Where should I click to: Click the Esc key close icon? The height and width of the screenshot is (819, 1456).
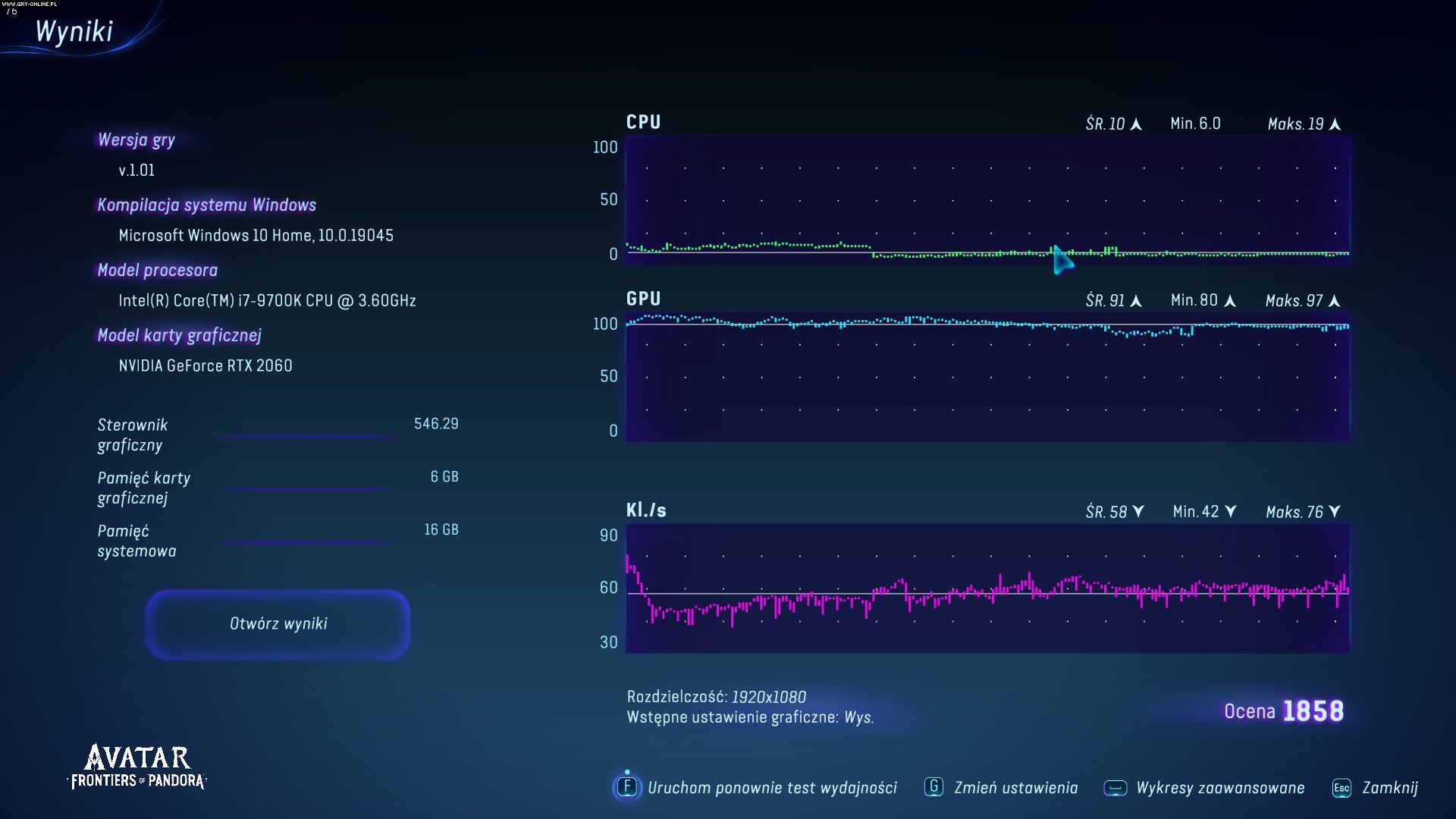(x=1341, y=788)
